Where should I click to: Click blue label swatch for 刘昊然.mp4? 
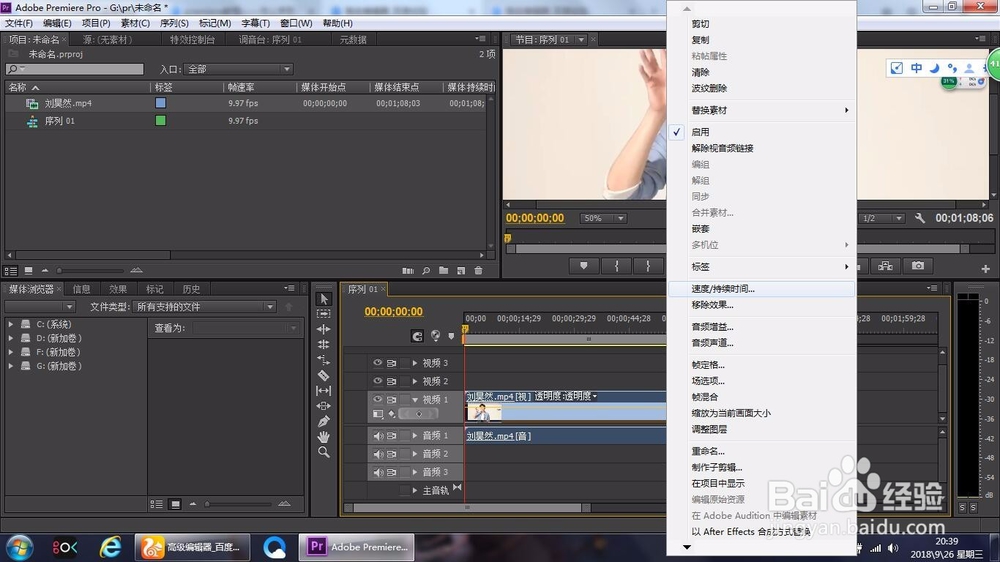161,103
